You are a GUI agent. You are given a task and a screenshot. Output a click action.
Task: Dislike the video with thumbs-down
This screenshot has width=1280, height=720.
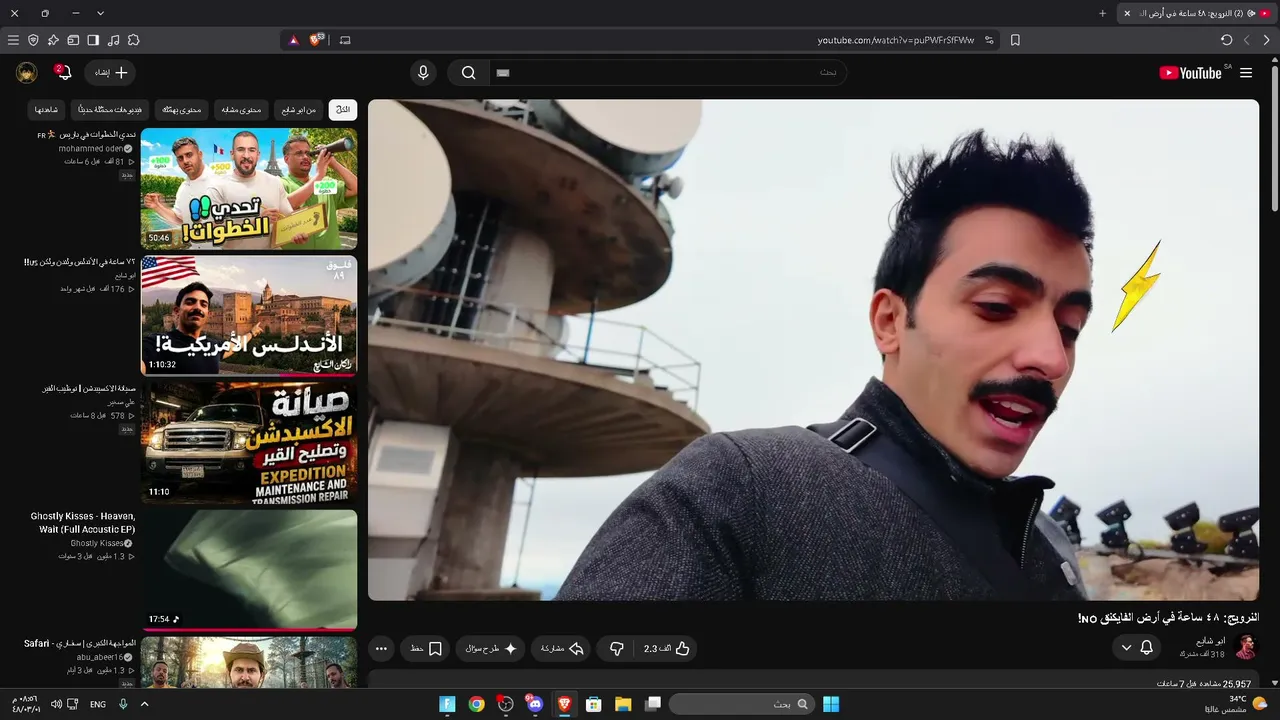coord(617,649)
